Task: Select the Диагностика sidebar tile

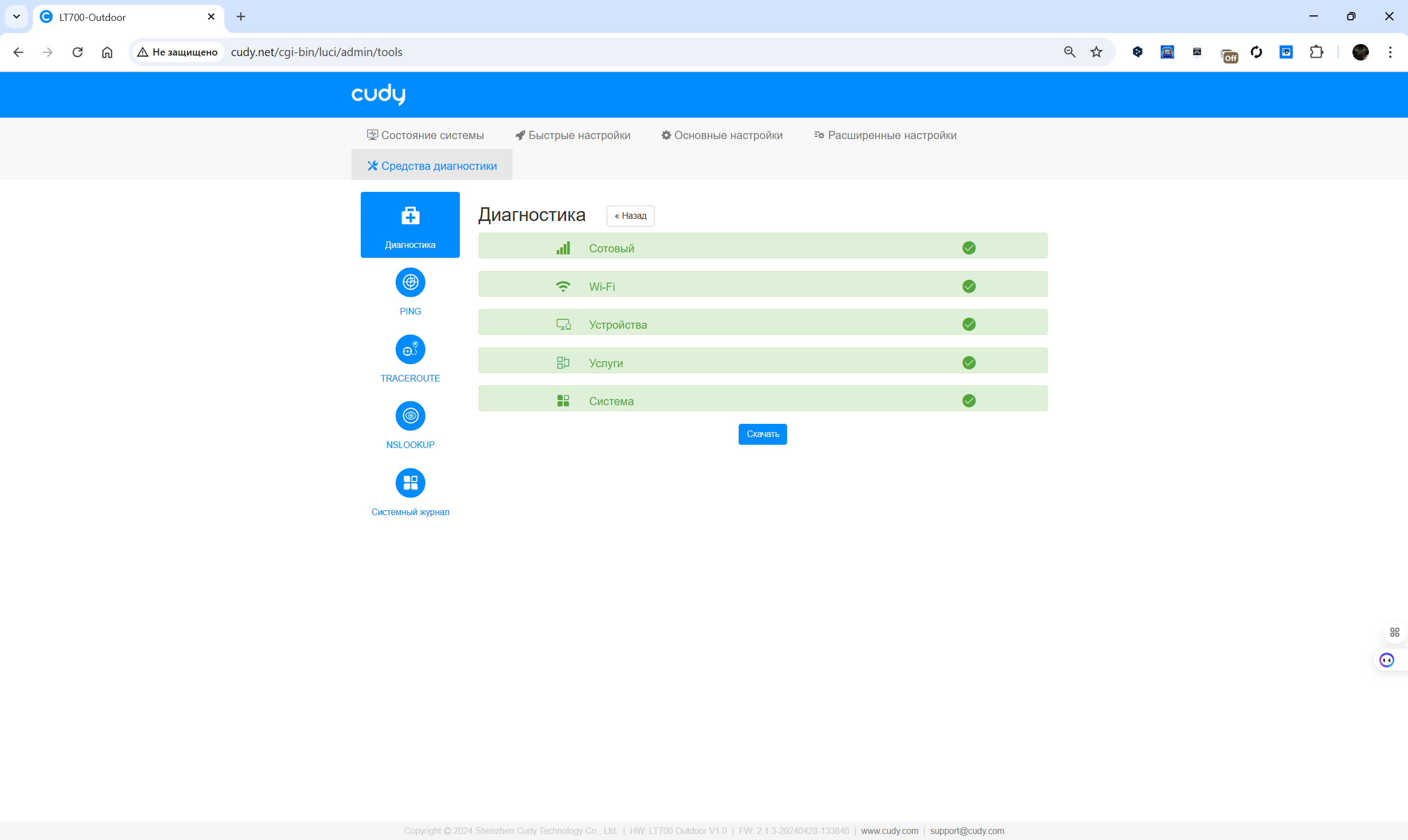Action: 410,225
